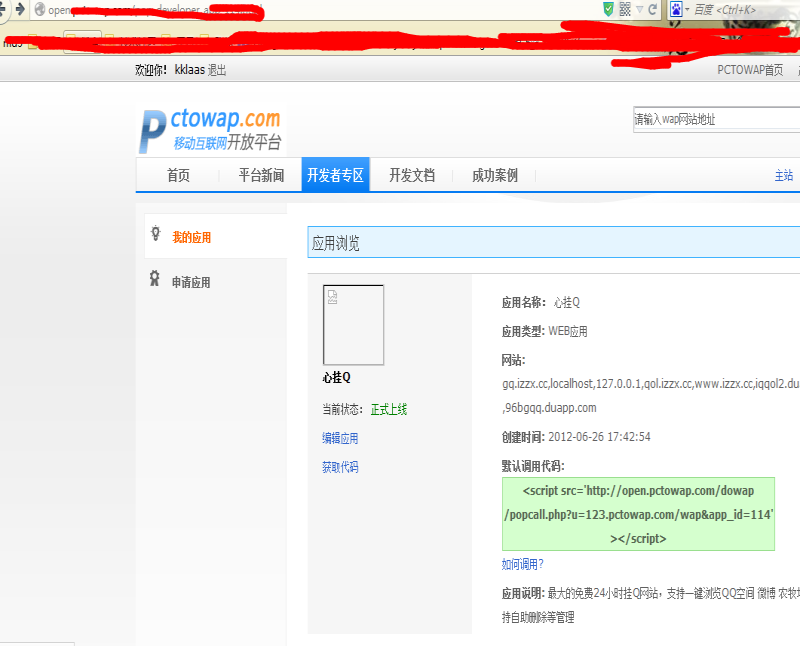Click the reload page icon

coord(653,9)
